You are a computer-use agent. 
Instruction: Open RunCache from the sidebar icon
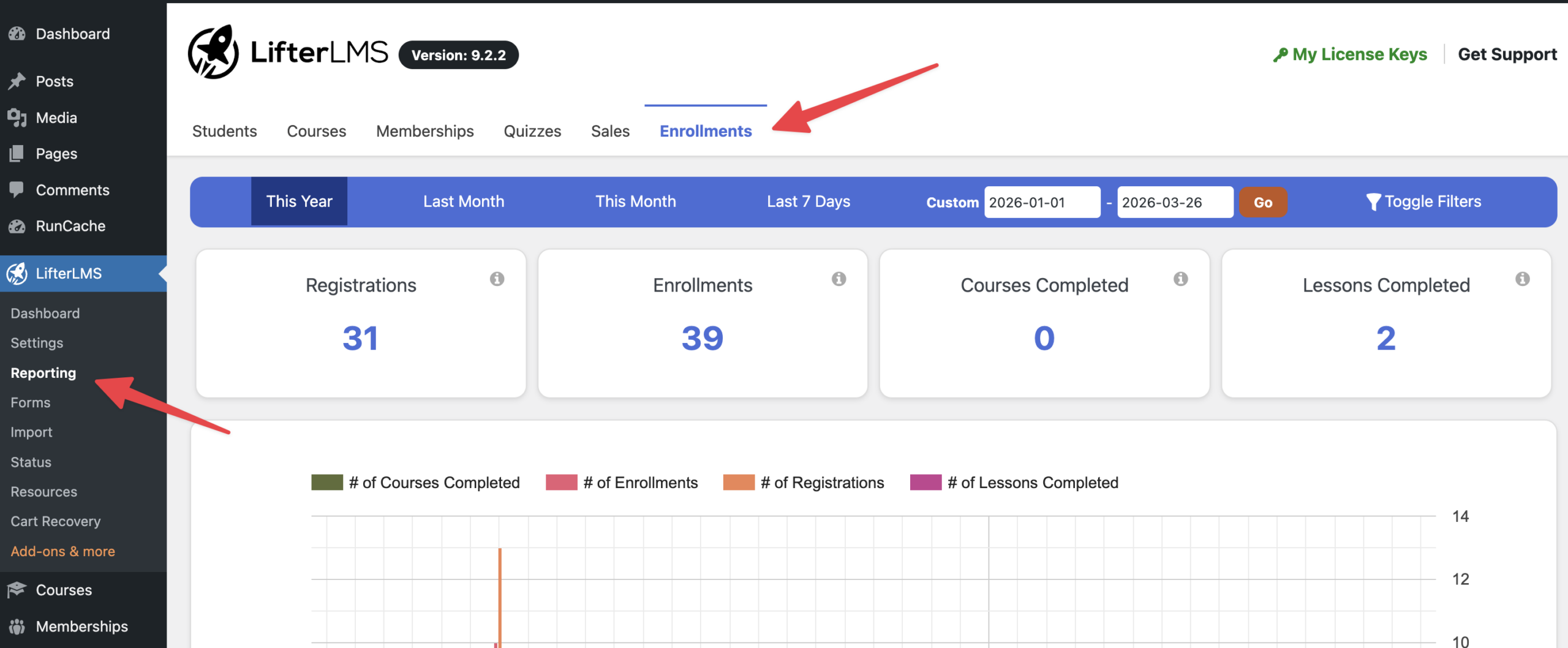click(x=18, y=225)
